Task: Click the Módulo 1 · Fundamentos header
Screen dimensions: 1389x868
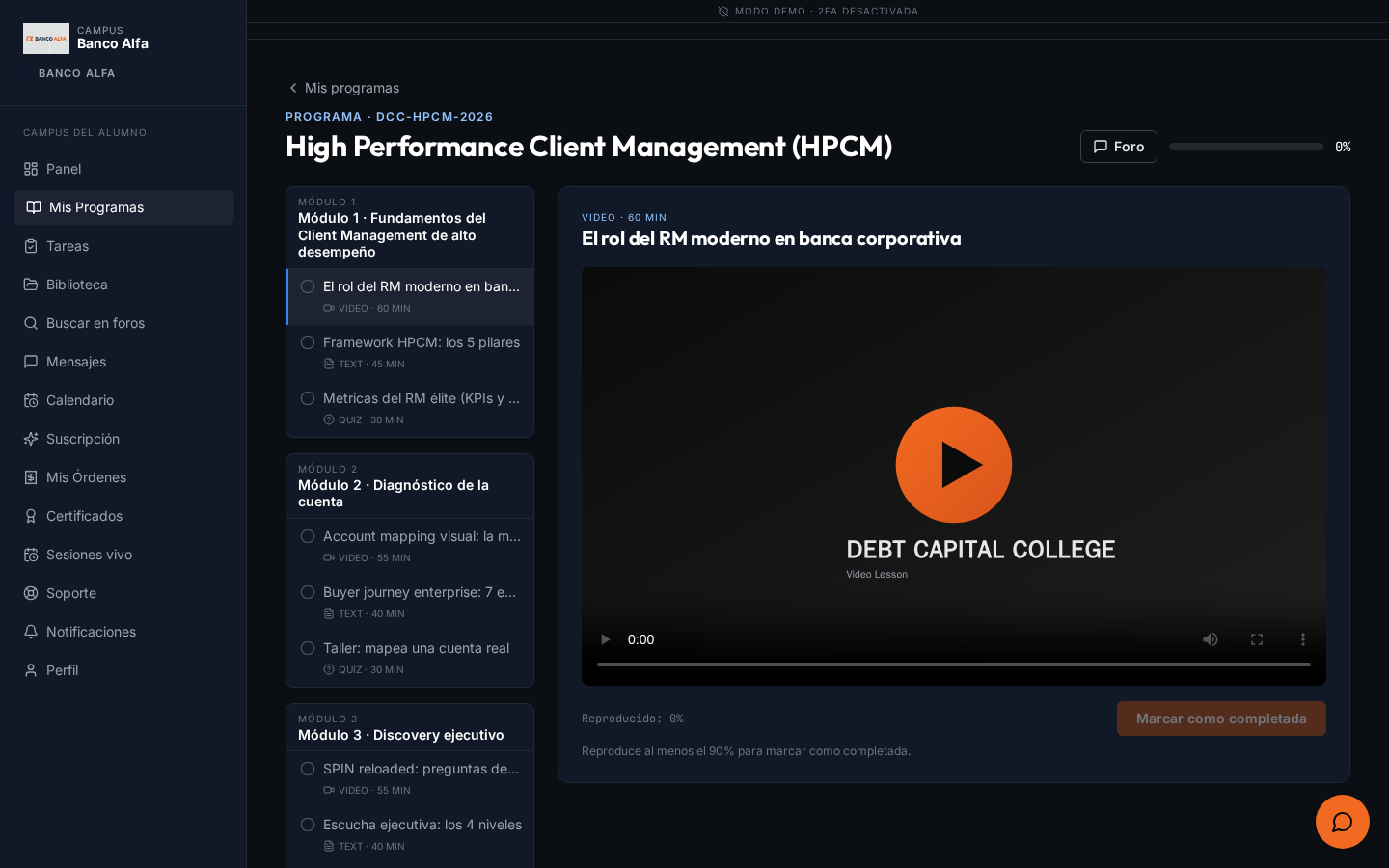Action: pyautogui.click(x=410, y=228)
